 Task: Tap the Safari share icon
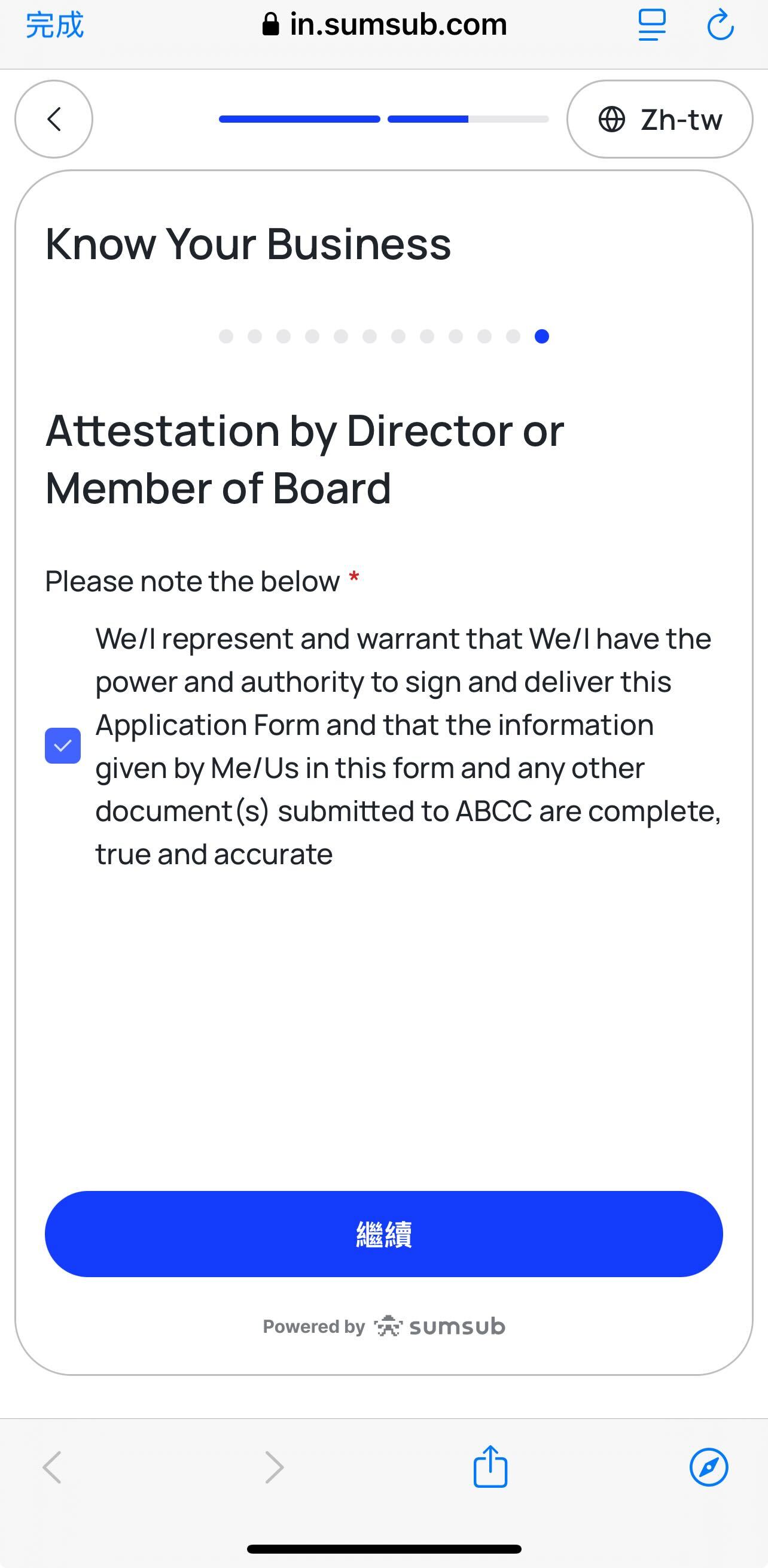490,1466
